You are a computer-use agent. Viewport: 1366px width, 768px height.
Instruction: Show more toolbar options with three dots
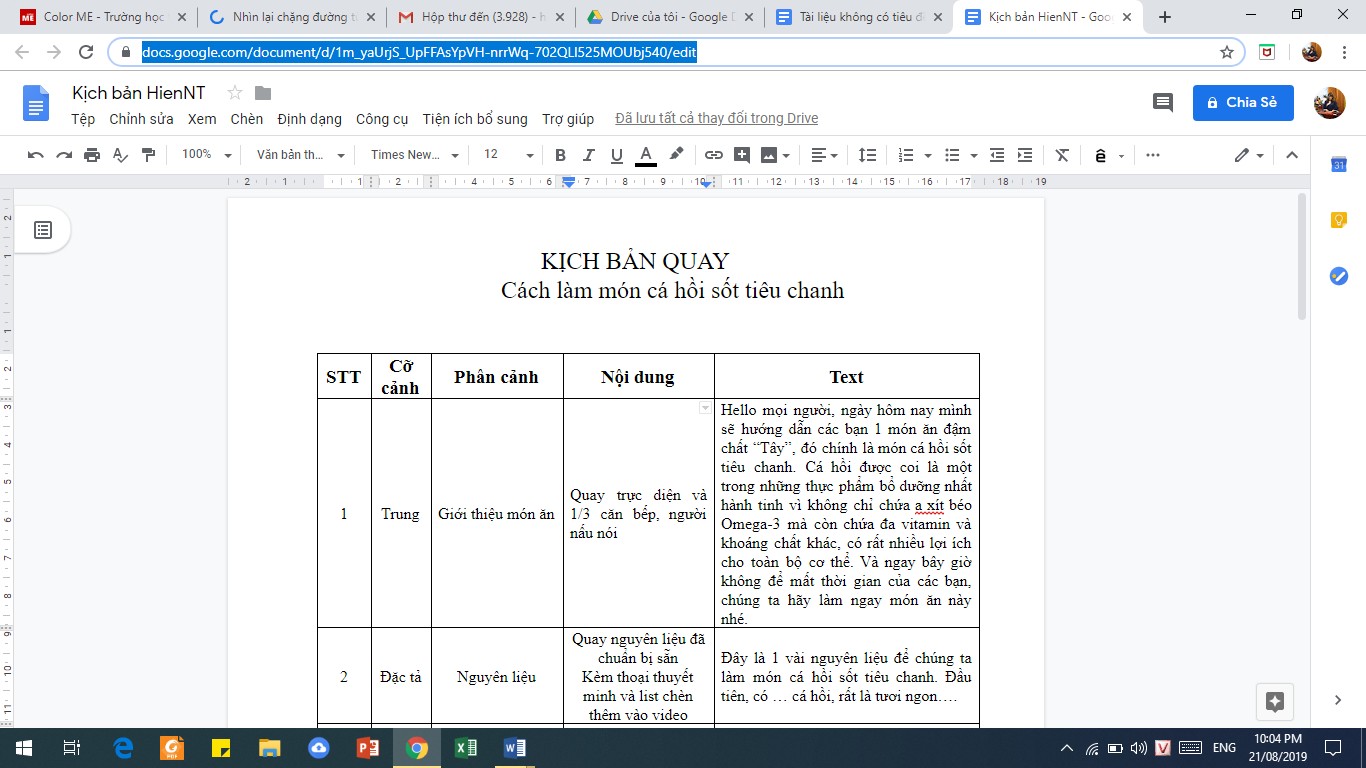tap(1153, 155)
